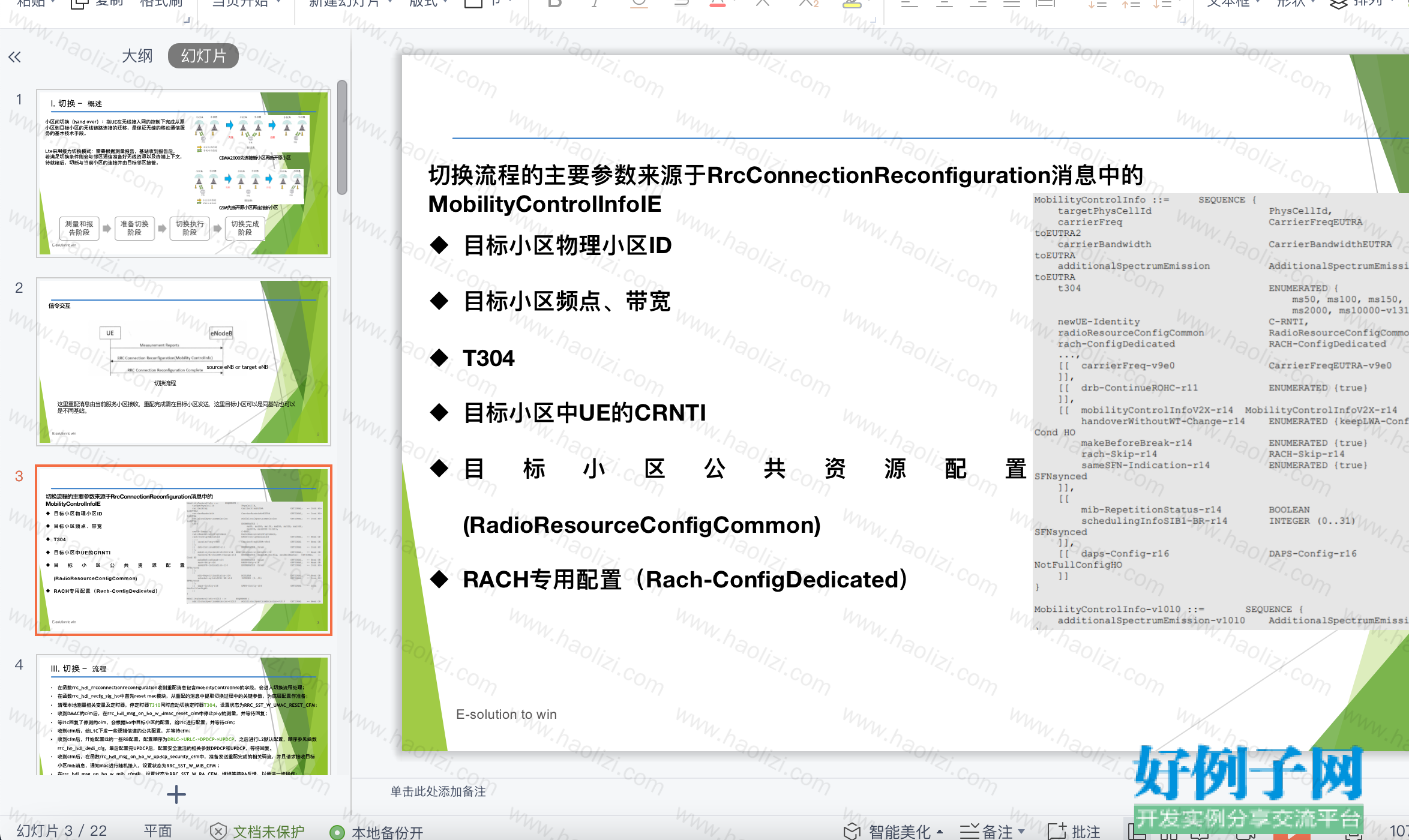This screenshot has width=1409, height=840.
Task: Click the bullet 目标小区物理小区ID
Action: pyautogui.click(x=567, y=245)
